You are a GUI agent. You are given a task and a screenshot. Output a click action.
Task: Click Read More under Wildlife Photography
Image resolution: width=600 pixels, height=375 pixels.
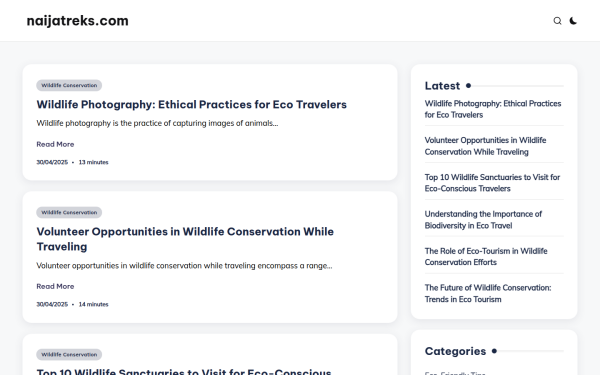click(55, 144)
